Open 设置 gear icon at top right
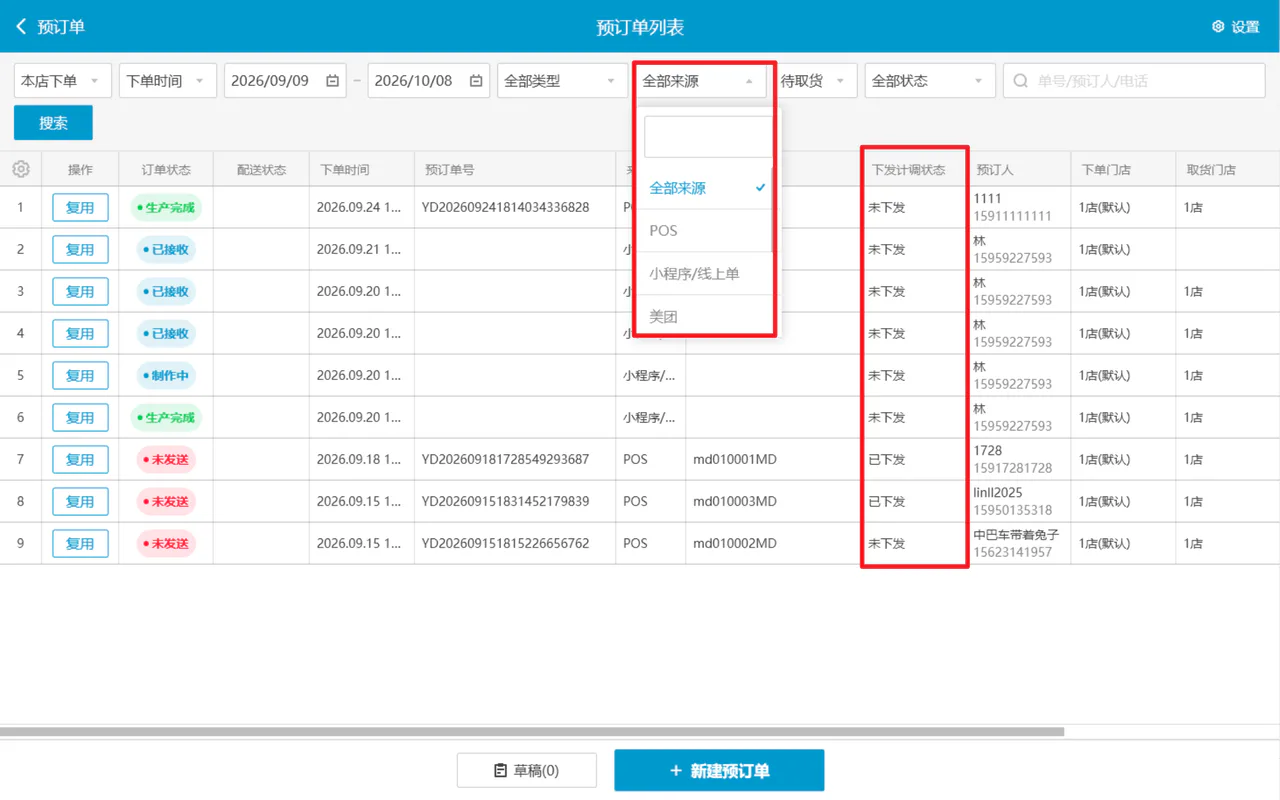 [x=1218, y=27]
